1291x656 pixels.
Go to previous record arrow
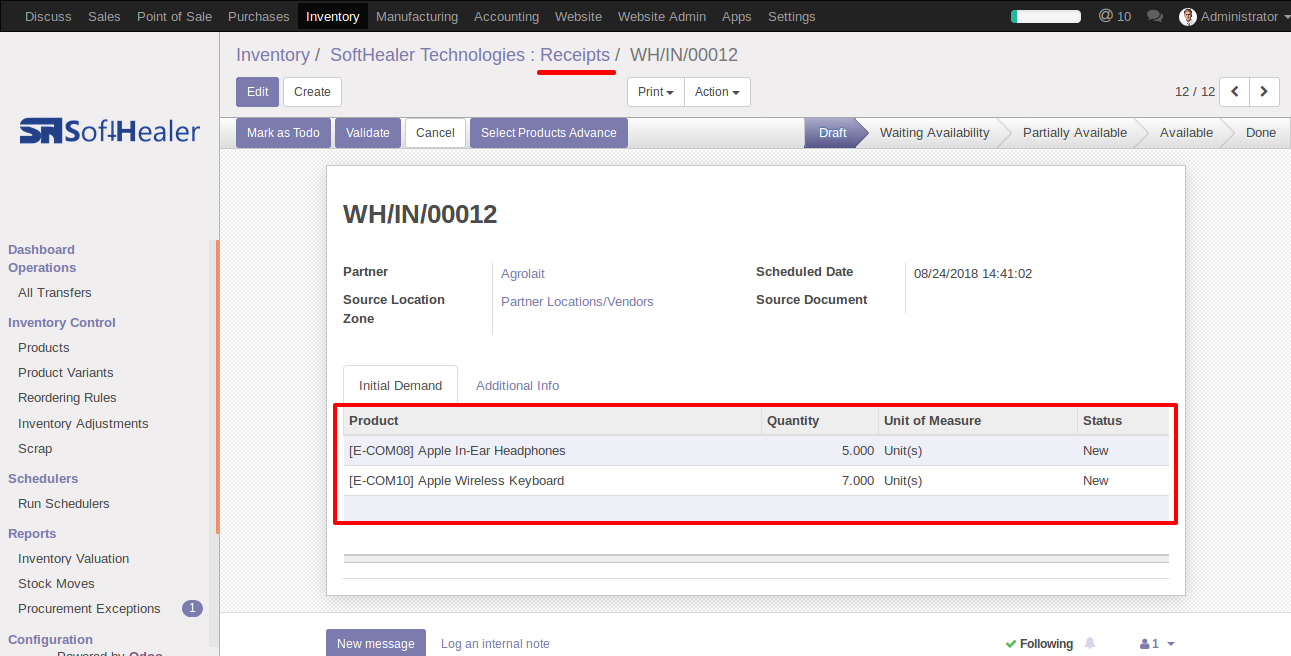click(1235, 92)
